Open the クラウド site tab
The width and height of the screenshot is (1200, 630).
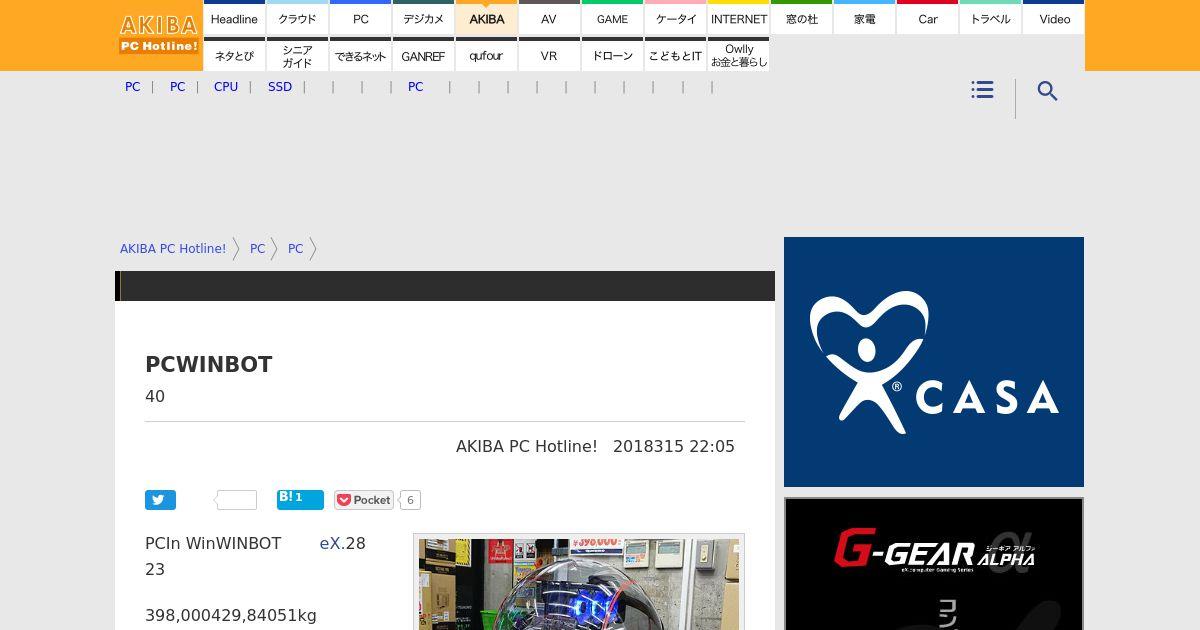coord(297,19)
